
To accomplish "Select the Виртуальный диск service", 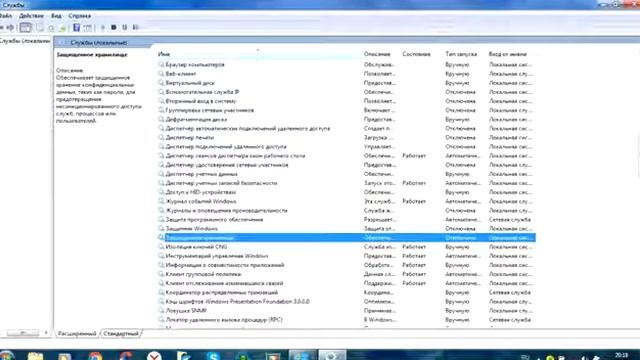I will click(346, 83).
